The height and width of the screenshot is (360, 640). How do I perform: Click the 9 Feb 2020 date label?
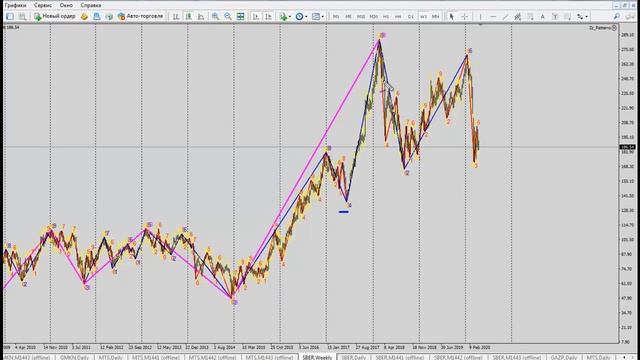click(479, 347)
